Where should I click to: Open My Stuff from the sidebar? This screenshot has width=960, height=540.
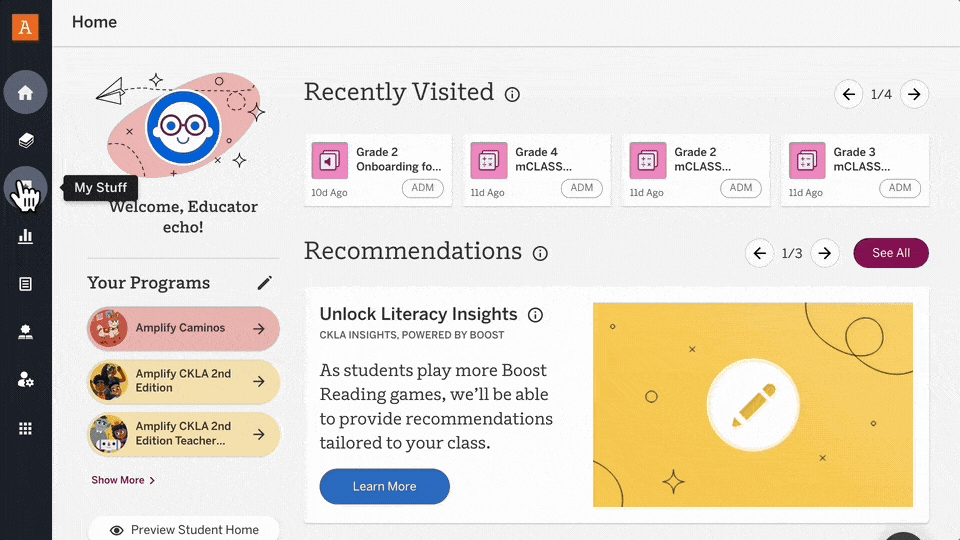[25, 188]
